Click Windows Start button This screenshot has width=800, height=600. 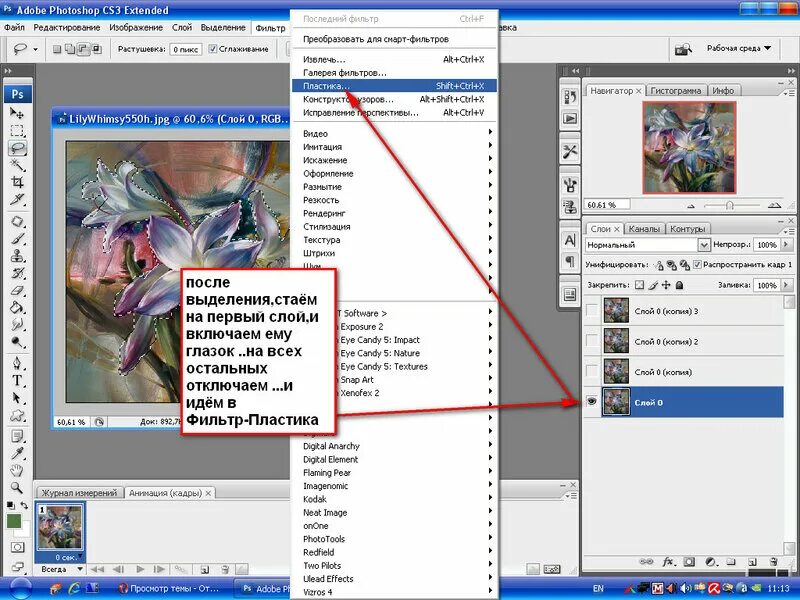(x=20, y=589)
